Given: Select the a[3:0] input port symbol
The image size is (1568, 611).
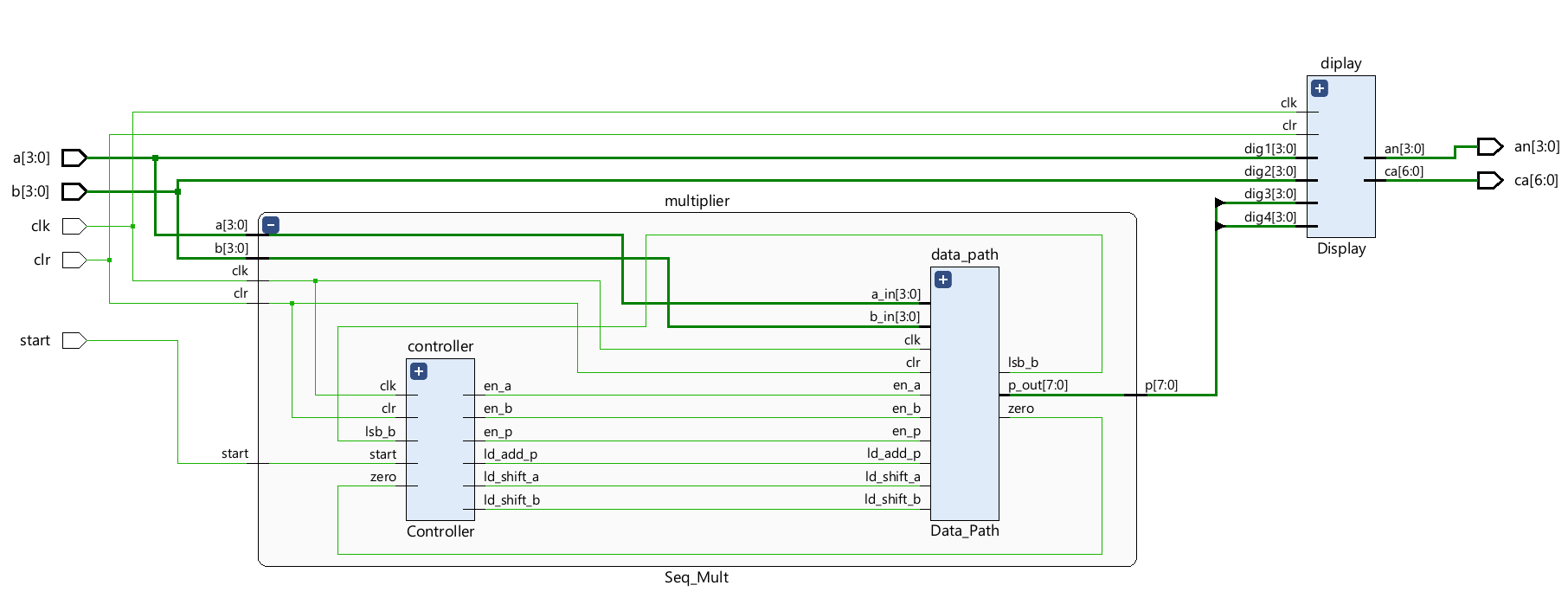Looking at the screenshot, I should pyautogui.click(x=74, y=158).
